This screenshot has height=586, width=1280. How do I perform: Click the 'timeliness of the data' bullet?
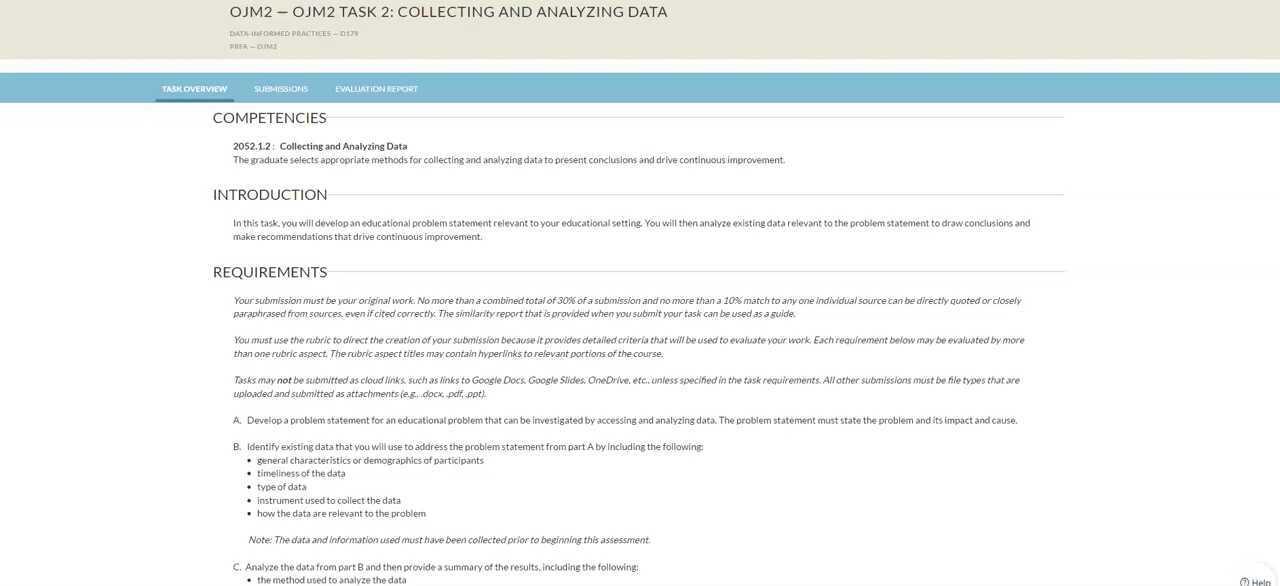click(301, 473)
